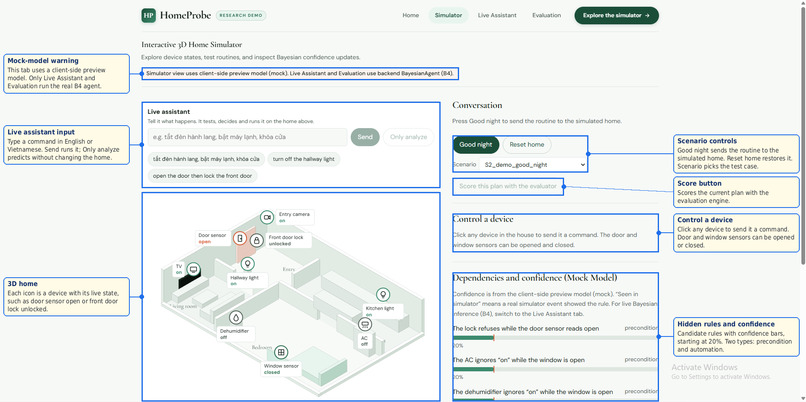The width and height of the screenshot is (806, 402).
Task: Click the confidence bar for AC ignores on rule
Action: coord(555,370)
